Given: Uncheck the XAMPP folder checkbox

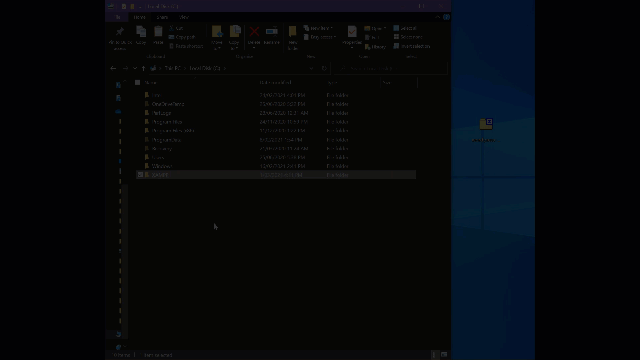Looking at the screenshot, I should [140, 175].
